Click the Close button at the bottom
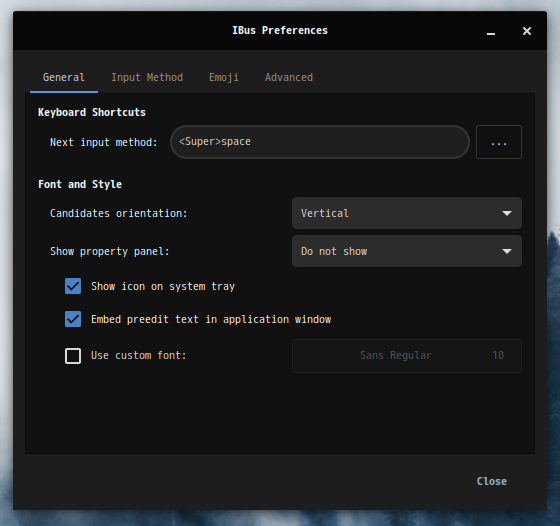This screenshot has width=560, height=526. (491, 481)
